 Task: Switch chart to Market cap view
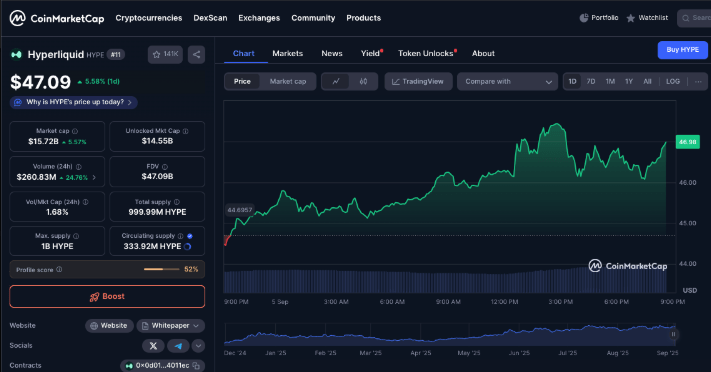pyautogui.click(x=288, y=81)
